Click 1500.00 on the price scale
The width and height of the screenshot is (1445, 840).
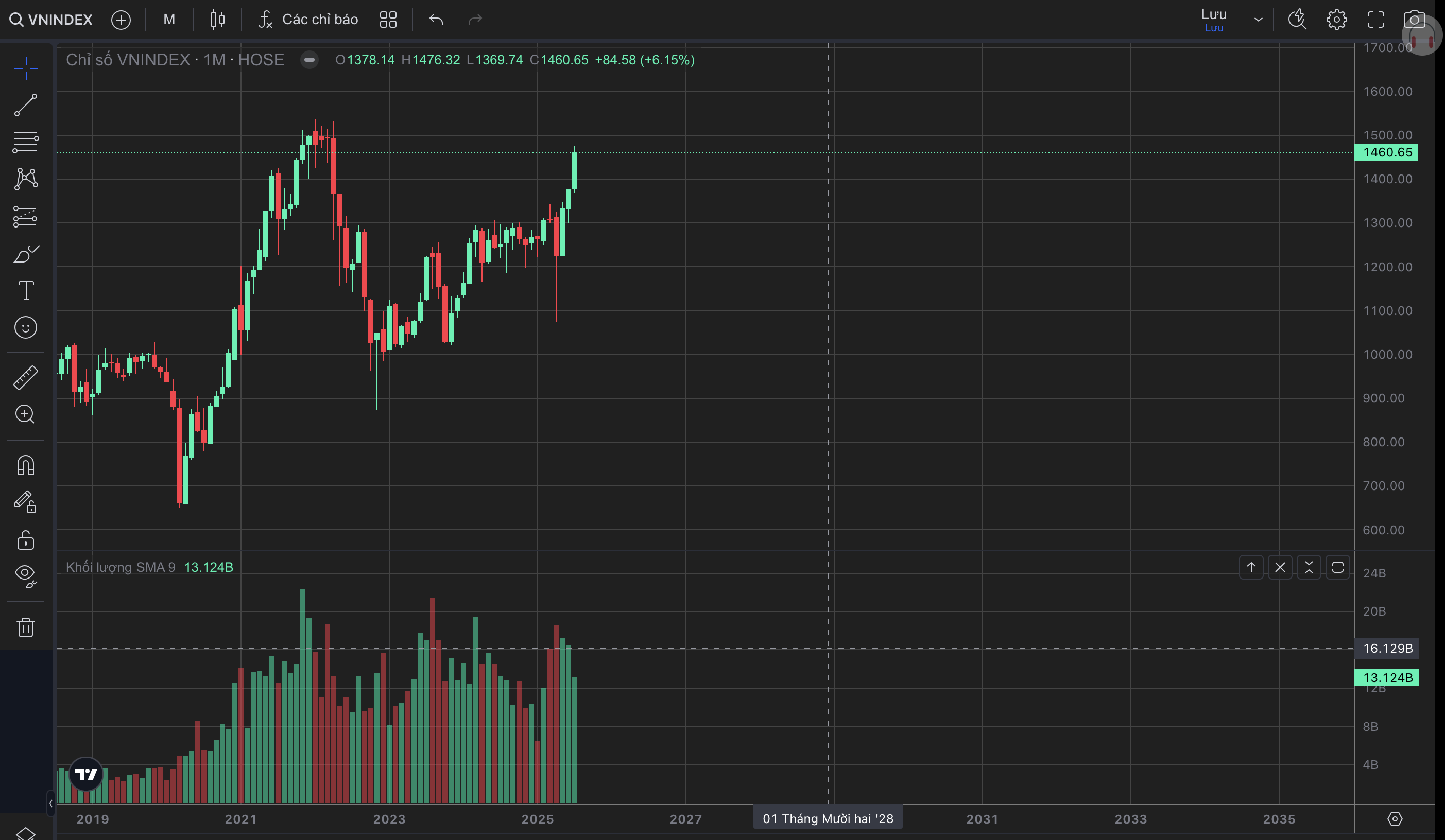(x=1388, y=135)
